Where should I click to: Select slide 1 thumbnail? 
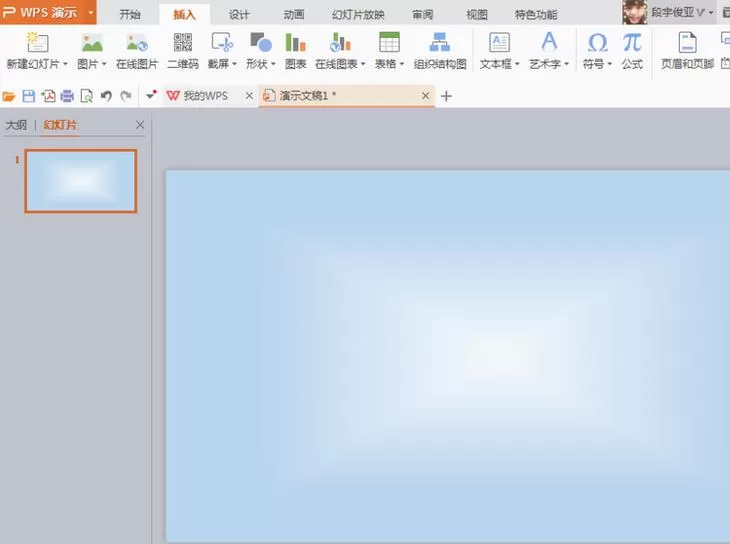point(81,181)
